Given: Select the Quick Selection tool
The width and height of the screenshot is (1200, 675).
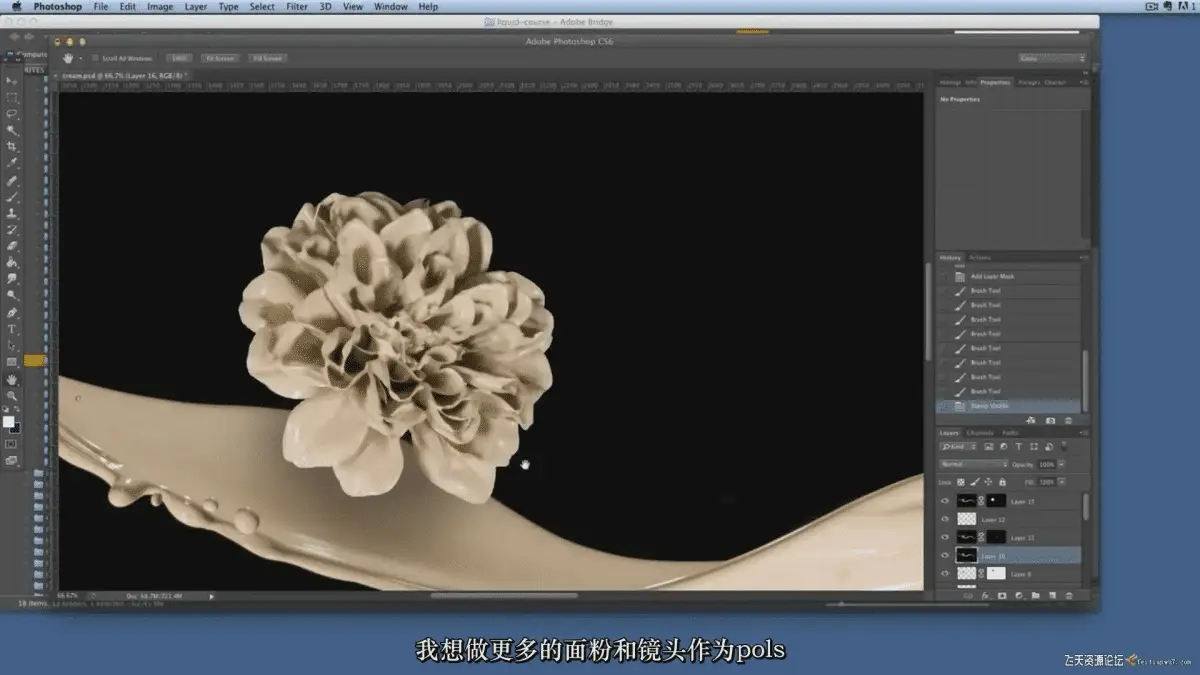Looking at the screenshot, I should (12, 131).
